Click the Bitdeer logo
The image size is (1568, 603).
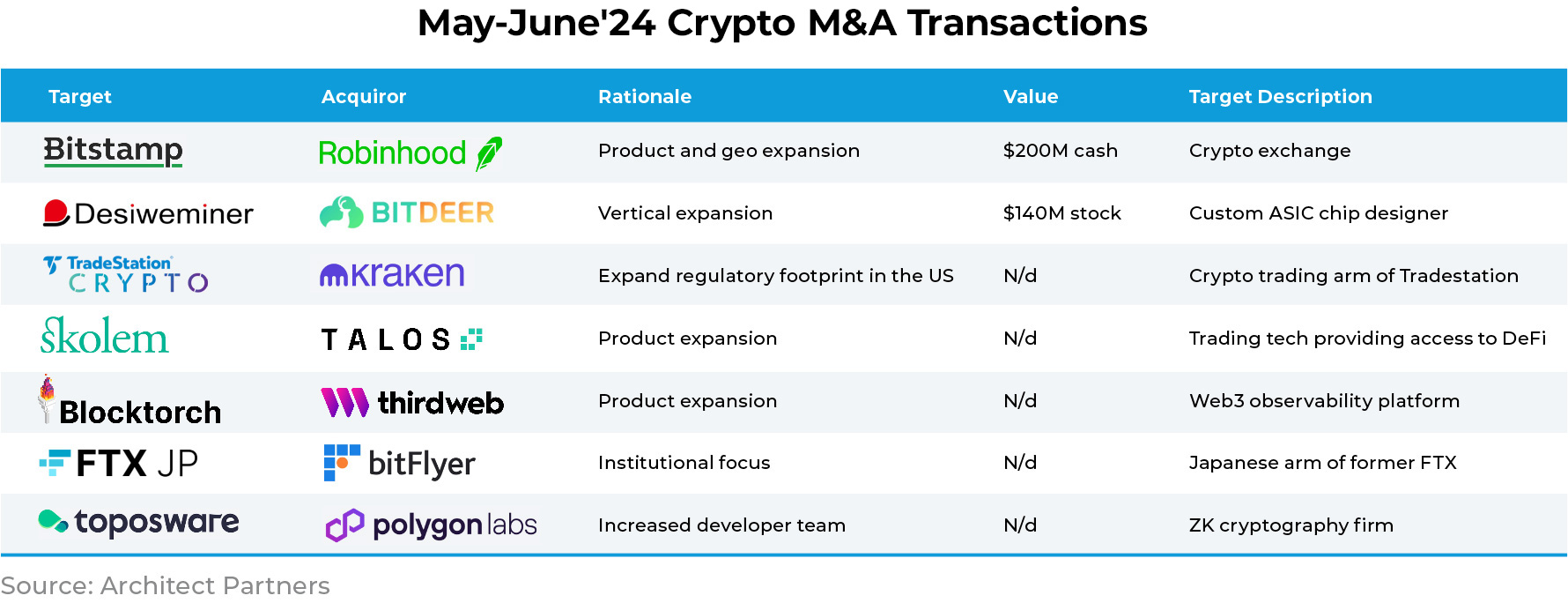click(x=406, y=212)
